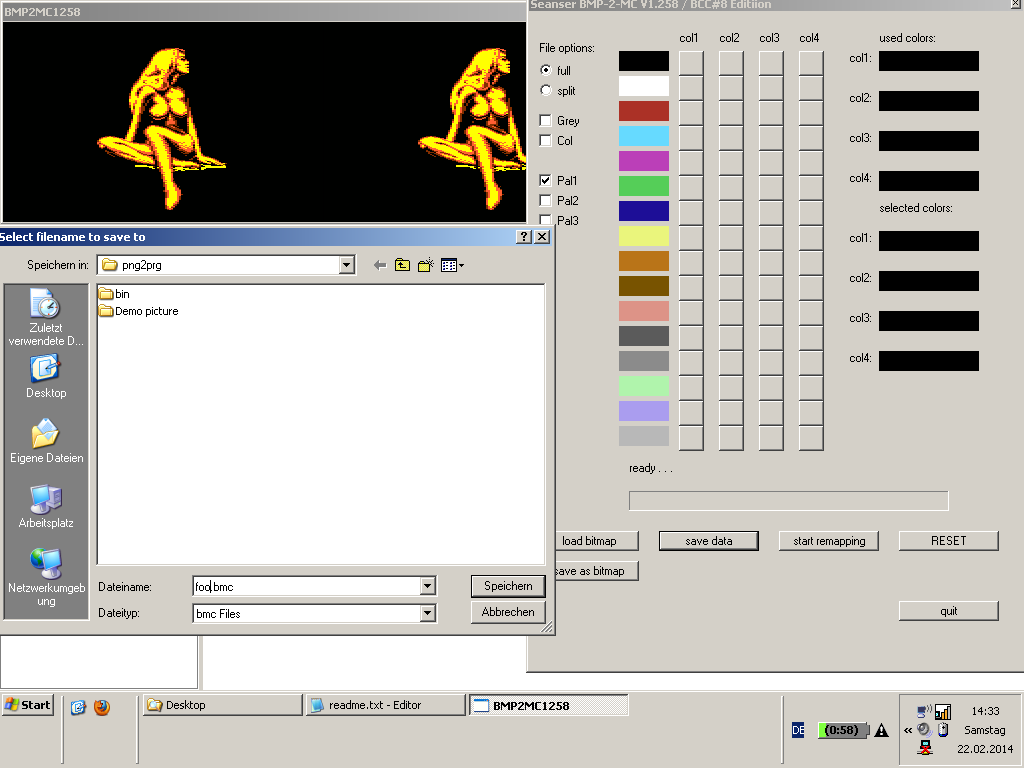Open the Windows Start menu

coord(28,705)
